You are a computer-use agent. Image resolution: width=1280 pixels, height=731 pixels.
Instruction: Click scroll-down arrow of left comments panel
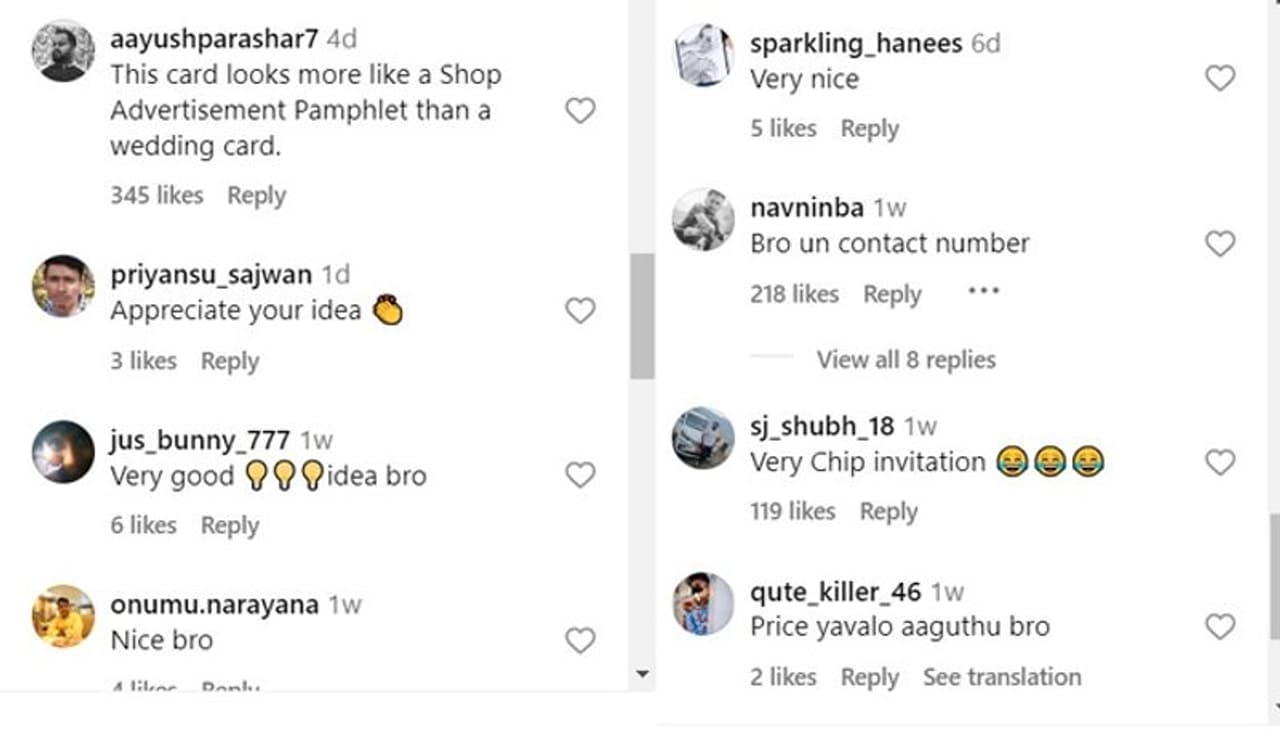[x=642, y=675]
